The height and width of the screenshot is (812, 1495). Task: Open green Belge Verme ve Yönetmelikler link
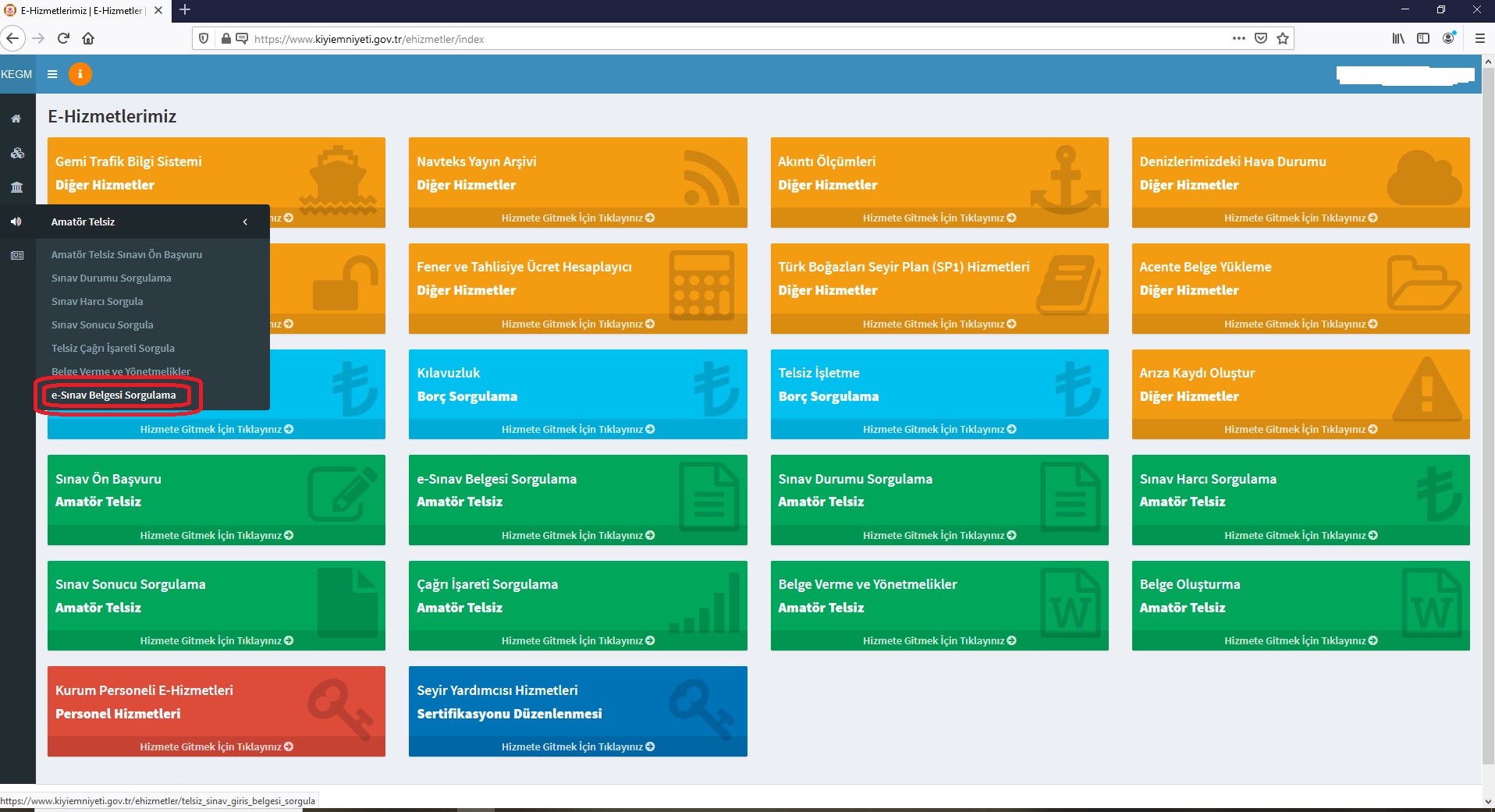click(x=939, y=641)
